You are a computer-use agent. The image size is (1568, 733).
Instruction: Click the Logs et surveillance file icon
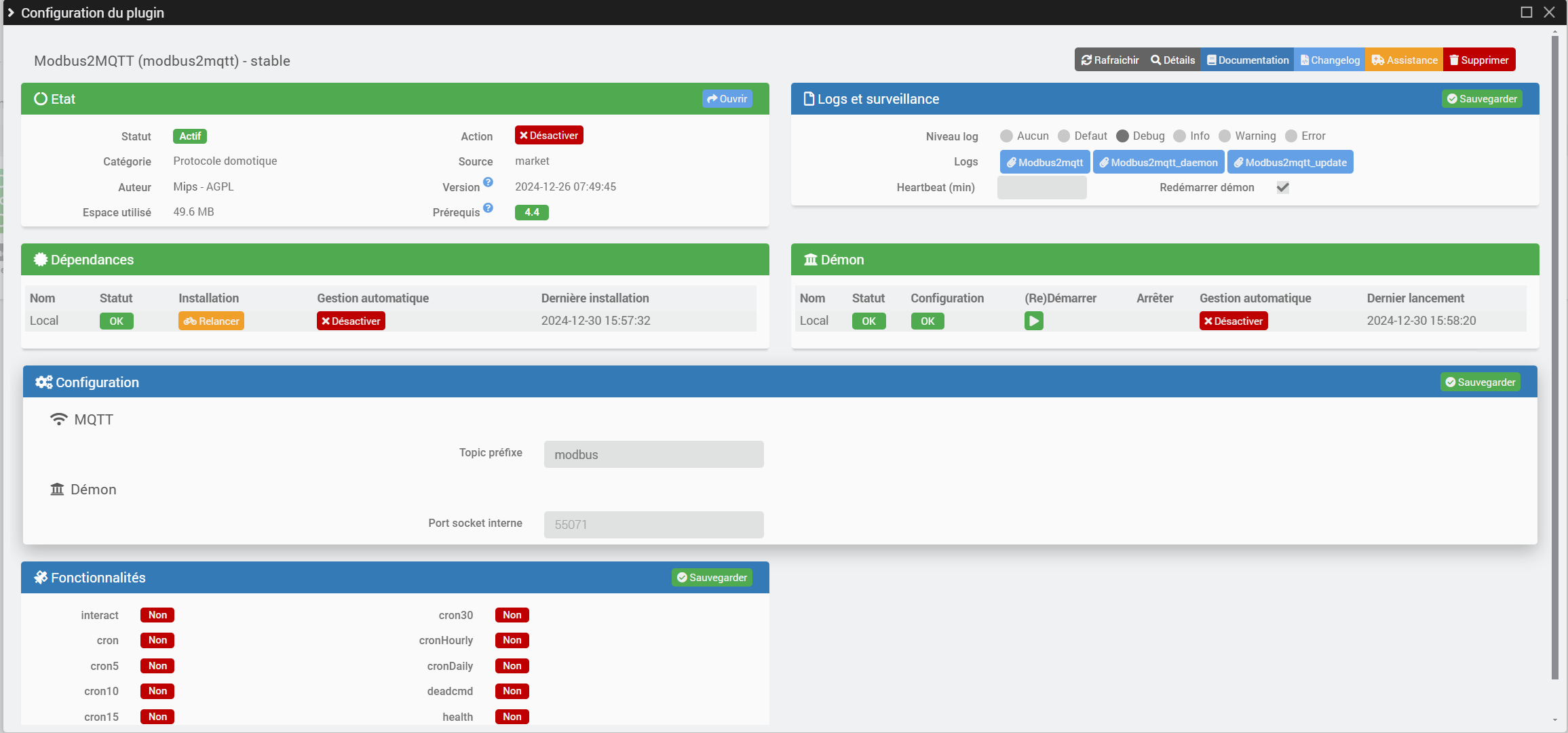[809, 99]
